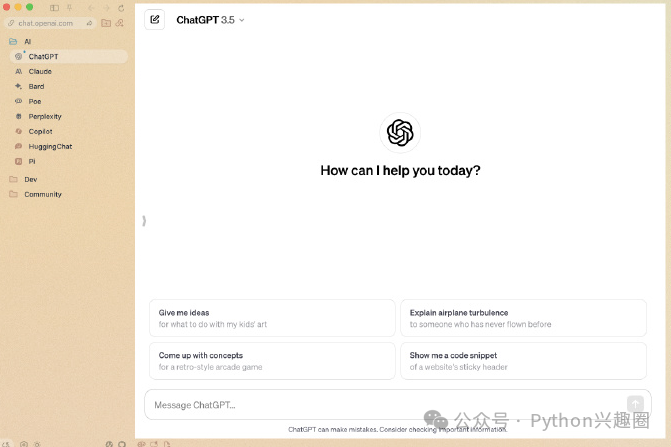Click the Bard sparkle favicon
Viewport: 671px width, 447px height.
pos(18,86)
